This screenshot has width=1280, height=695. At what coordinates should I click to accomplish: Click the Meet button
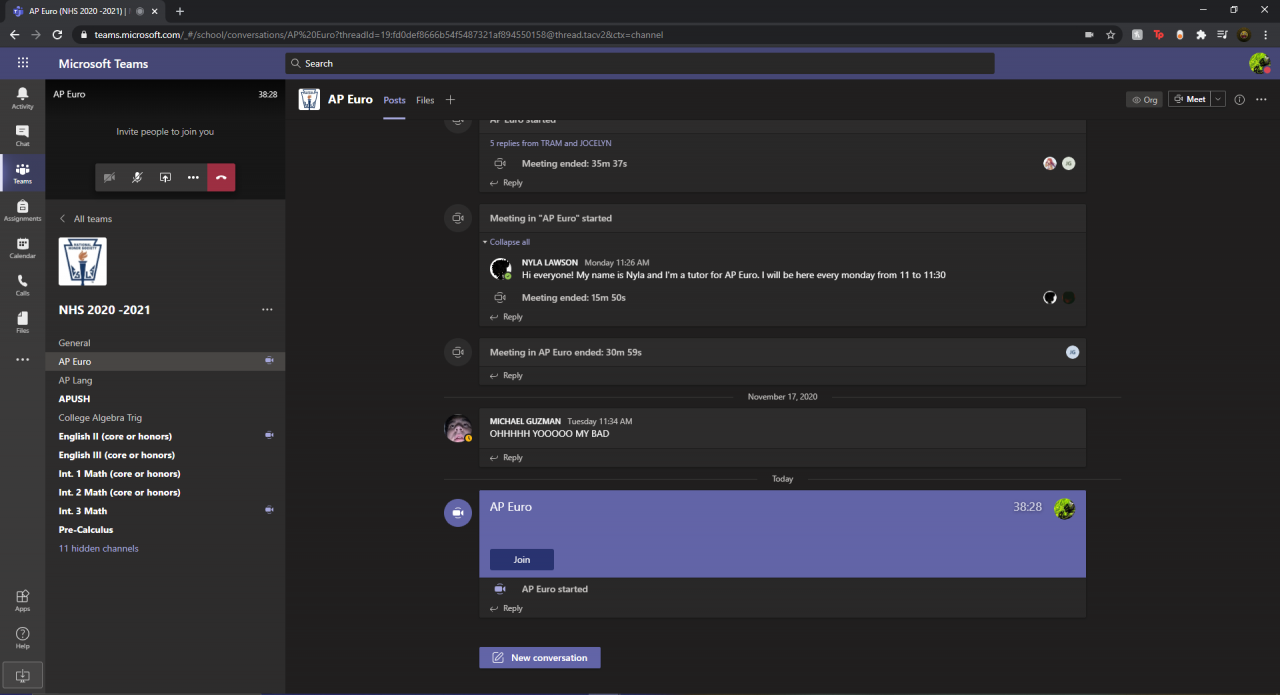point(1189,99)
